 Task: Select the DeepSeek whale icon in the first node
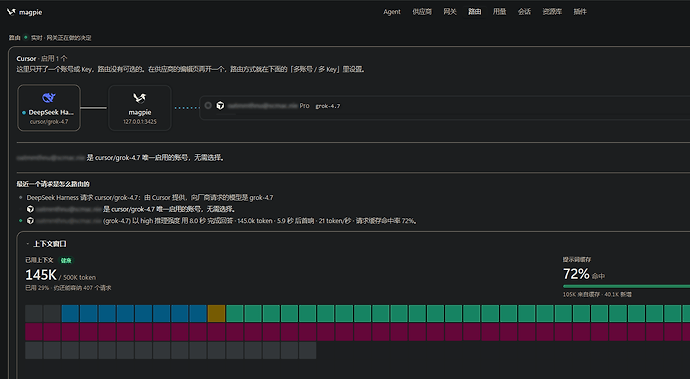(x=49, y=98)
